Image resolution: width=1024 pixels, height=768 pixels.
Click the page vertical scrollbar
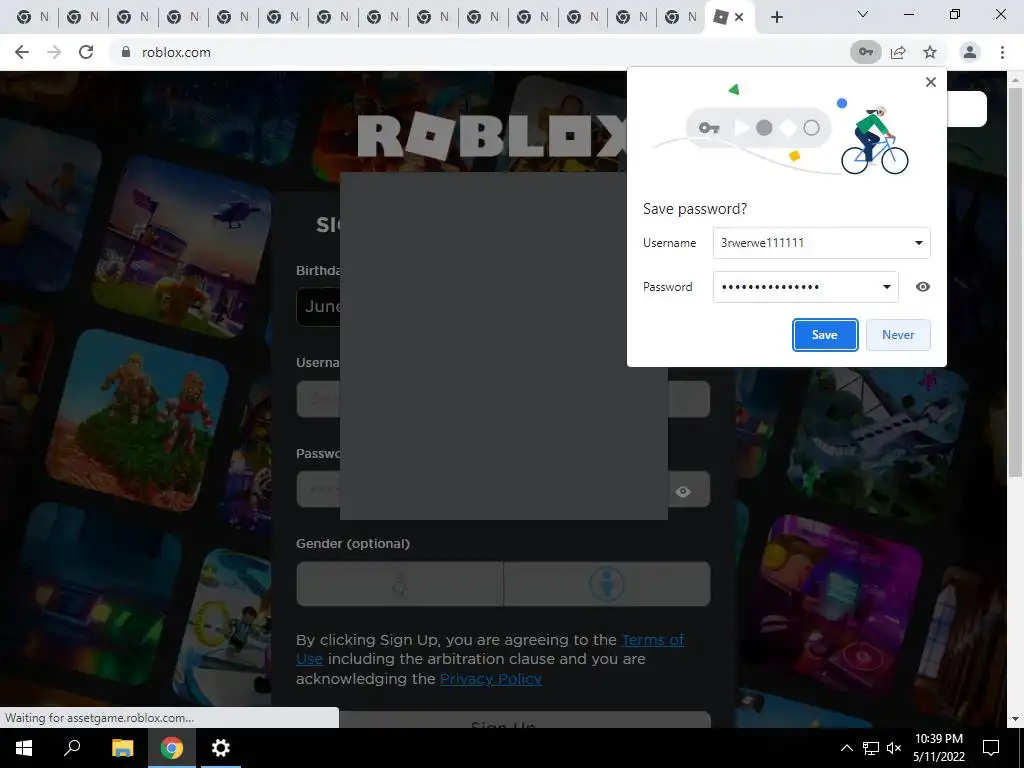(x=1014, y=281)
